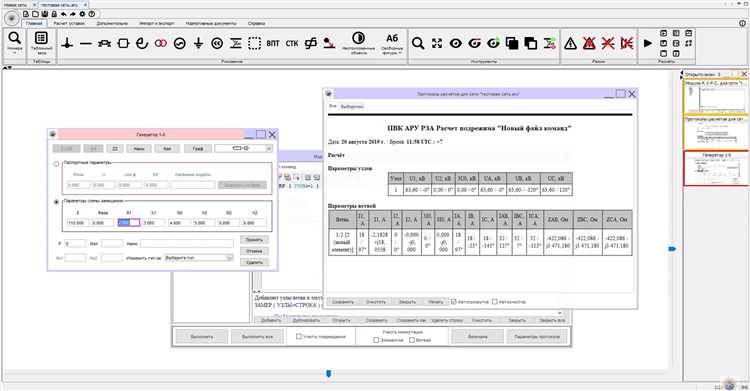The image size is (750, 391).
Task: Click the blue slider marker on bottom bar
Action: coord(329,374)
